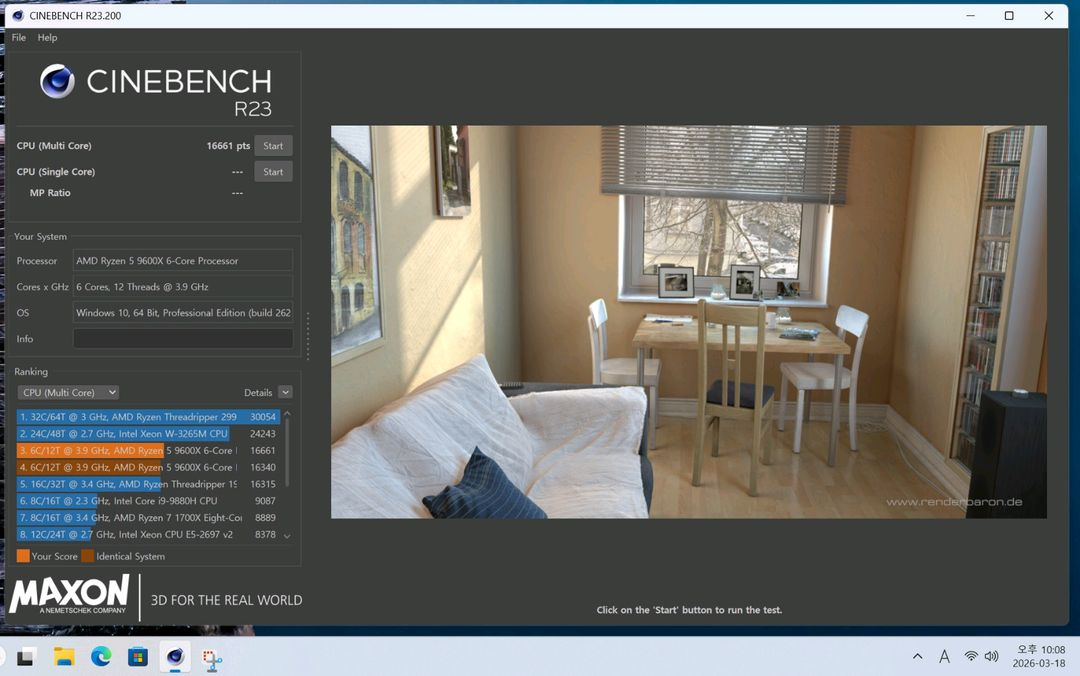Click the Cinebench logo sphere icon
The height and width of the screenshot is (676, 1080).
(58, 81)
